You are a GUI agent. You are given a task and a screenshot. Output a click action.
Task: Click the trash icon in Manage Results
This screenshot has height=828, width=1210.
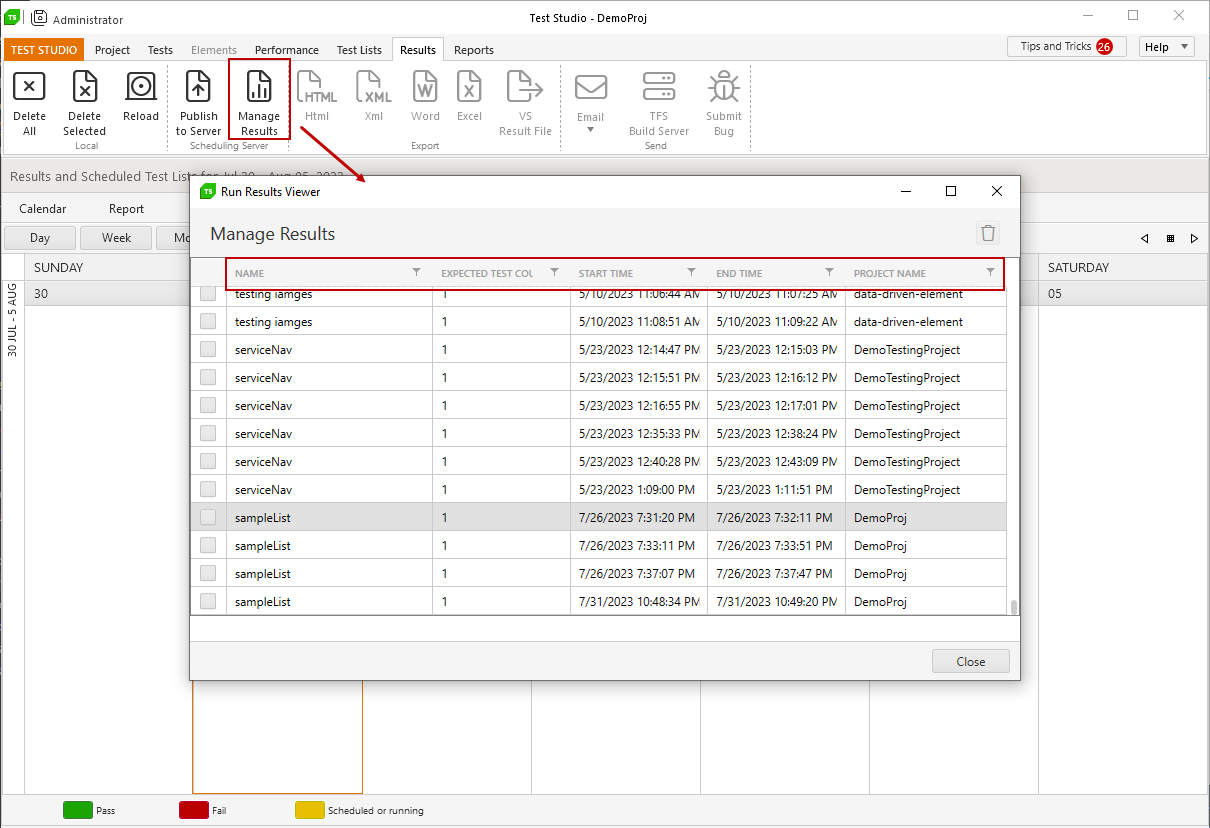988,233
